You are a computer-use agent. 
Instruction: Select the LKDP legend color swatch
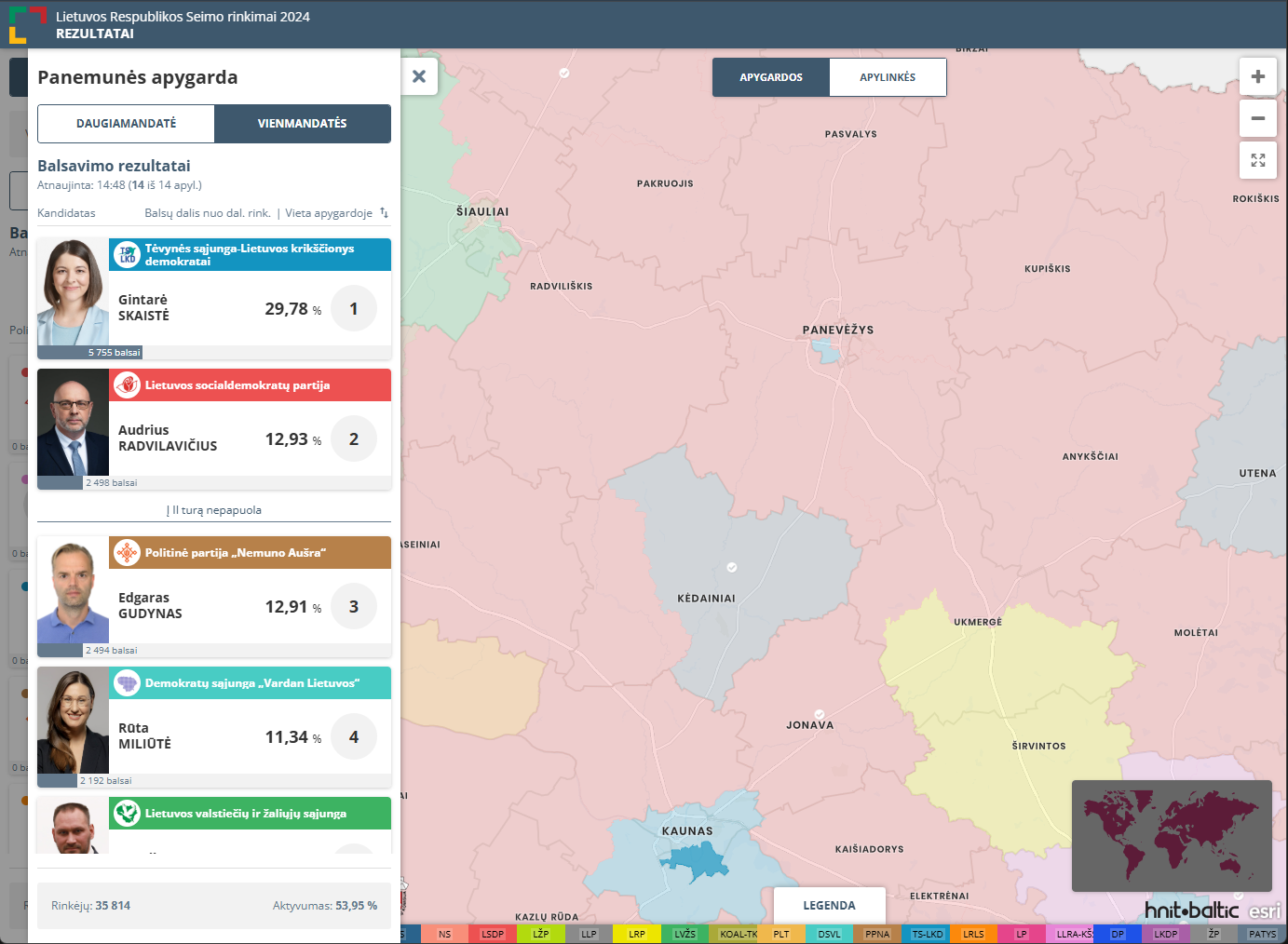point(1166,934)
